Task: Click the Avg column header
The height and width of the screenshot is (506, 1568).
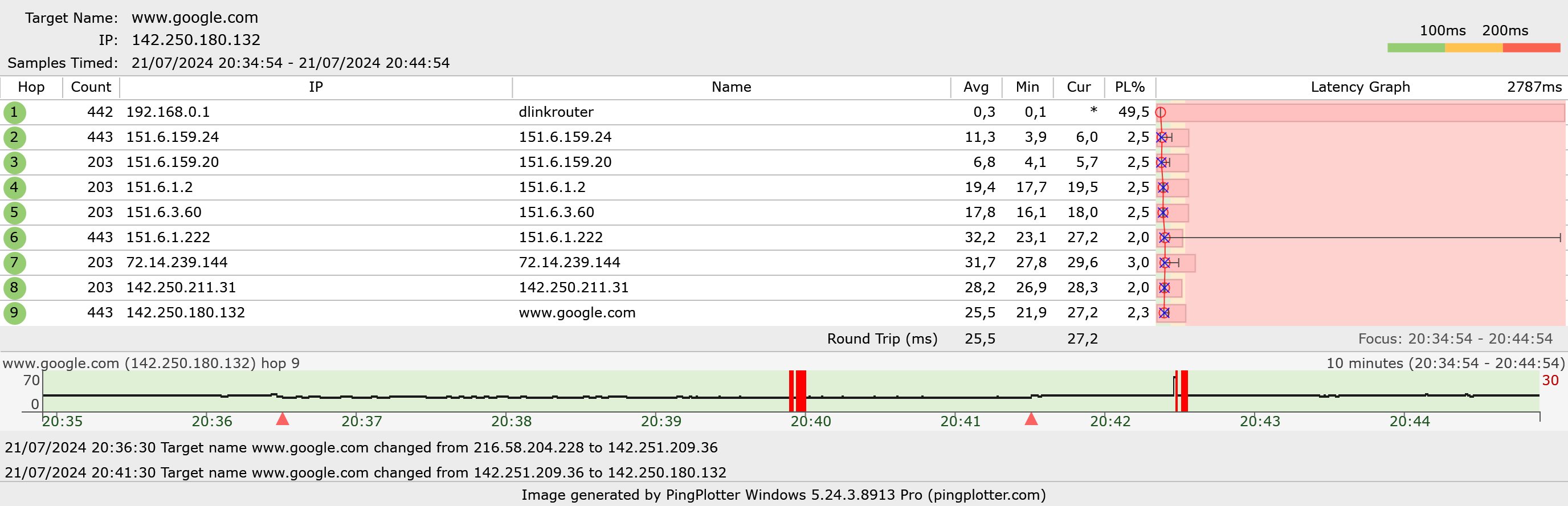Action: pos(976,87)
